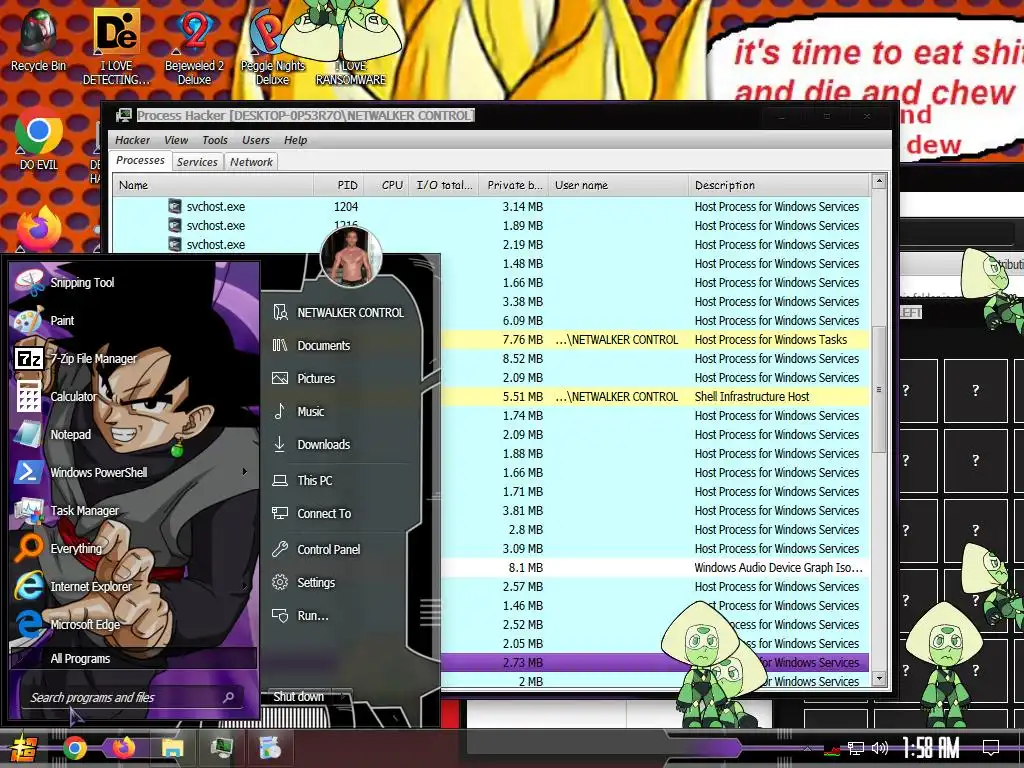Start the Calculator app

[134, 396]
